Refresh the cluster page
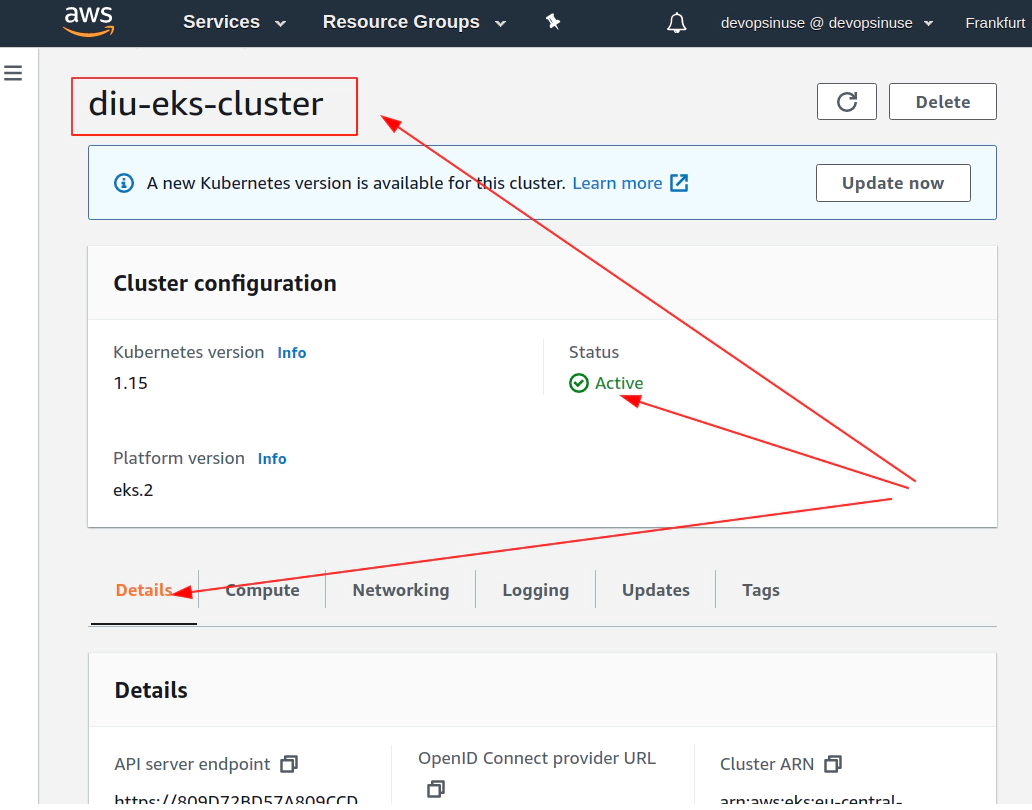Image resolution: width=1032 pixels, height=810 pixels. click(846, 101)
